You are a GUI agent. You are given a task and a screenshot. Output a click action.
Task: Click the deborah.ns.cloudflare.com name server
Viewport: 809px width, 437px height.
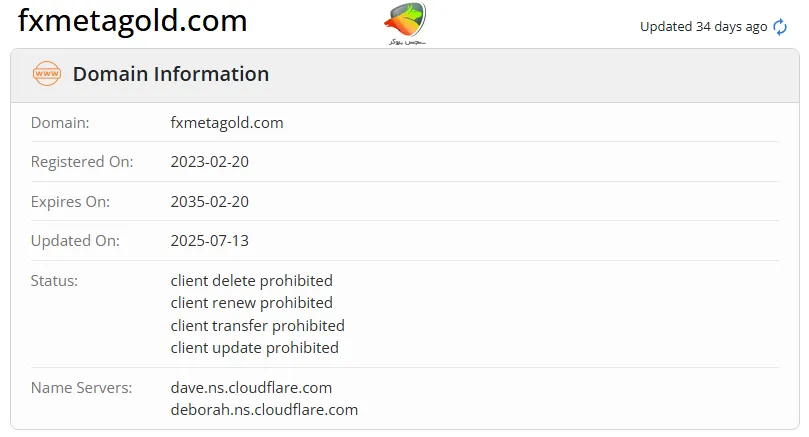point(264,409)
